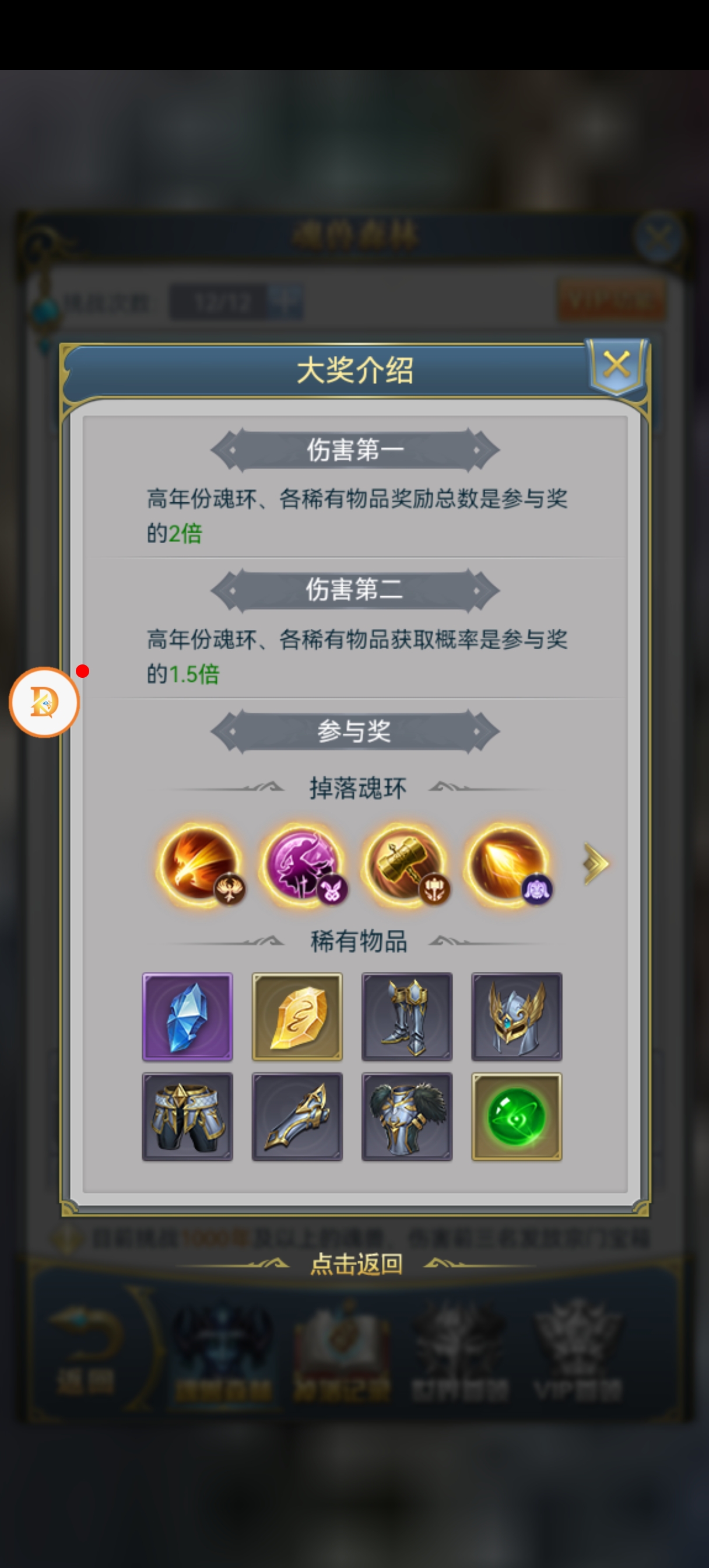Select the winged helmet item
This screenshot has width=709, height=1568.
pyautogui.click(x=517, y=1017)
